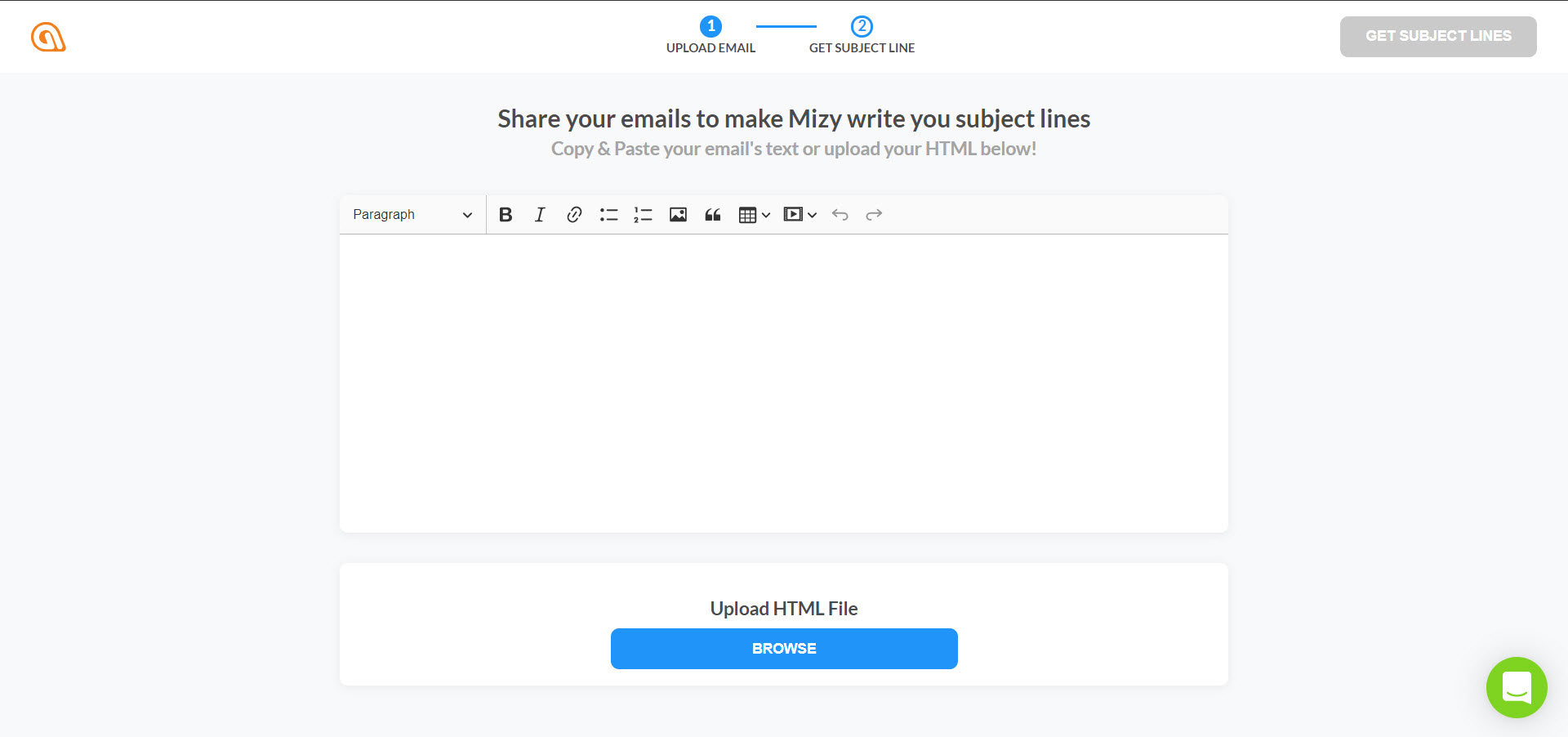Image resolution: width=1568 pixels, height=737 pixels.
Task: Open the insert media dropdown
Action: click(800, 214)
